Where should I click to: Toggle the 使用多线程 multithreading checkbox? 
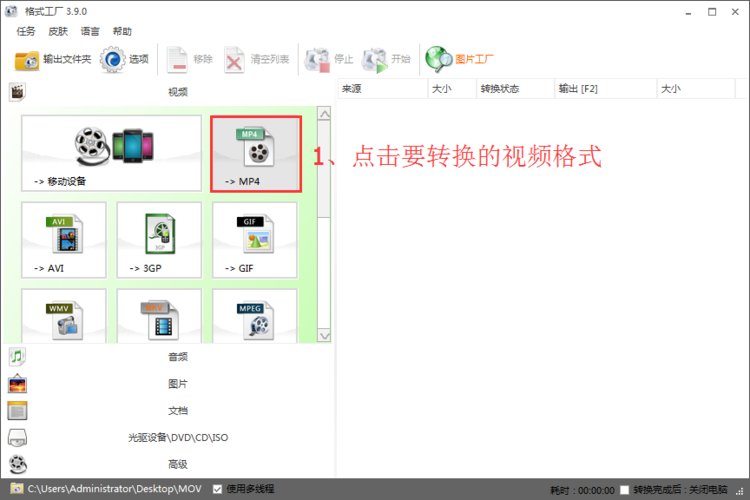click(x=217, y=489)
